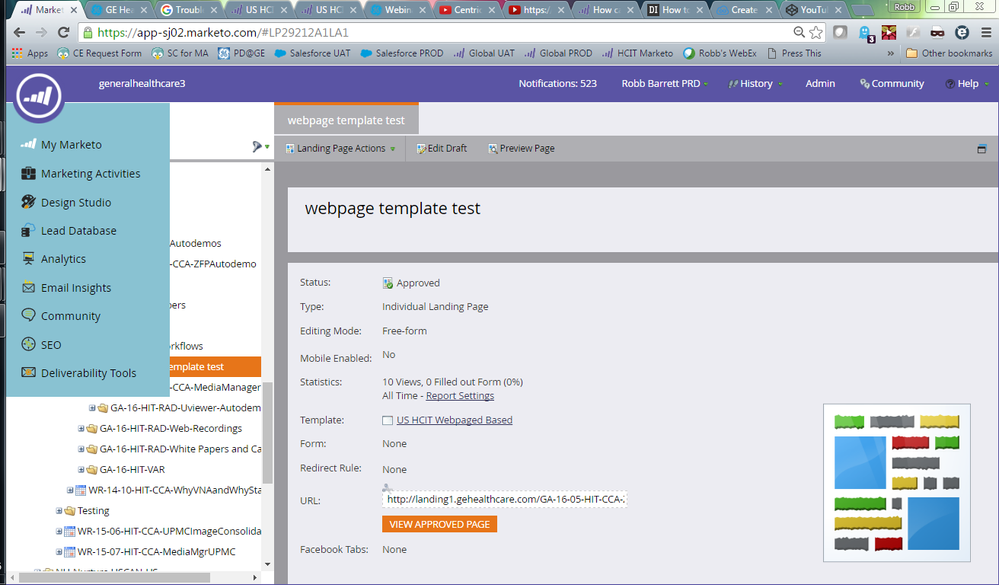The image size is (999, 585).
Task: Expand the WR-15-06-HIT-CCA-UPMCImageConsolida program
Action: pyautogui.click(x=59, y=531)
